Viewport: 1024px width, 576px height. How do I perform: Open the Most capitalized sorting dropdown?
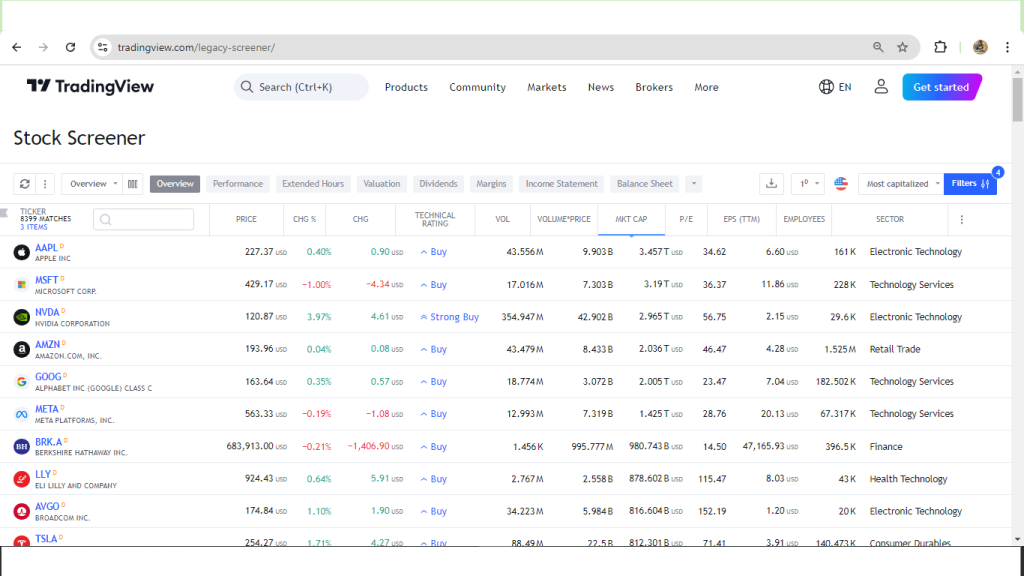tap(898, 184)
